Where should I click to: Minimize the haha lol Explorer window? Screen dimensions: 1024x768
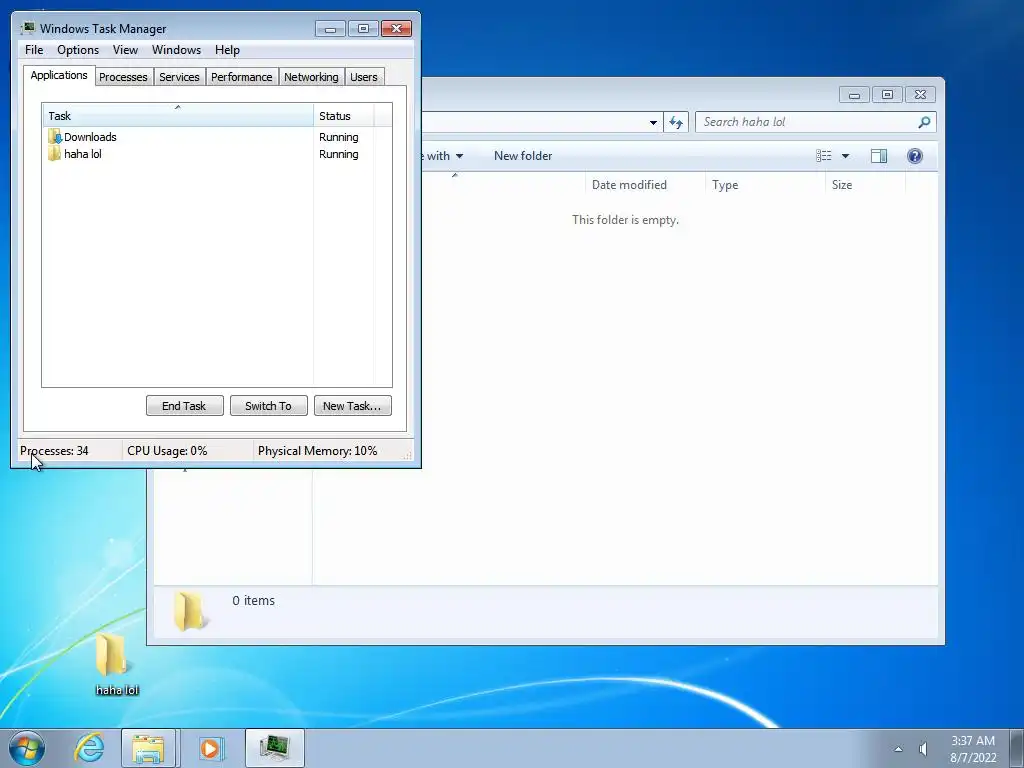(x=854, y=95)
